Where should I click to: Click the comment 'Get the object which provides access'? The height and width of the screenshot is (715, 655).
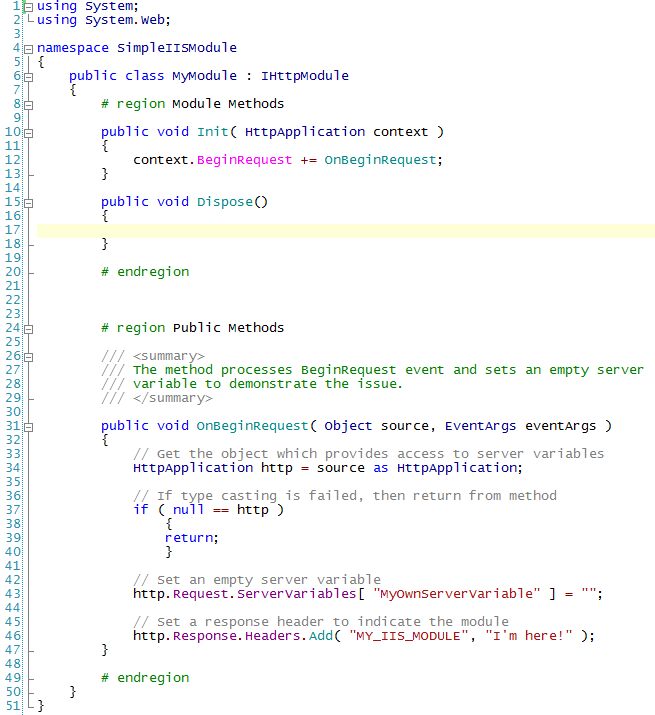pos(369,454)
